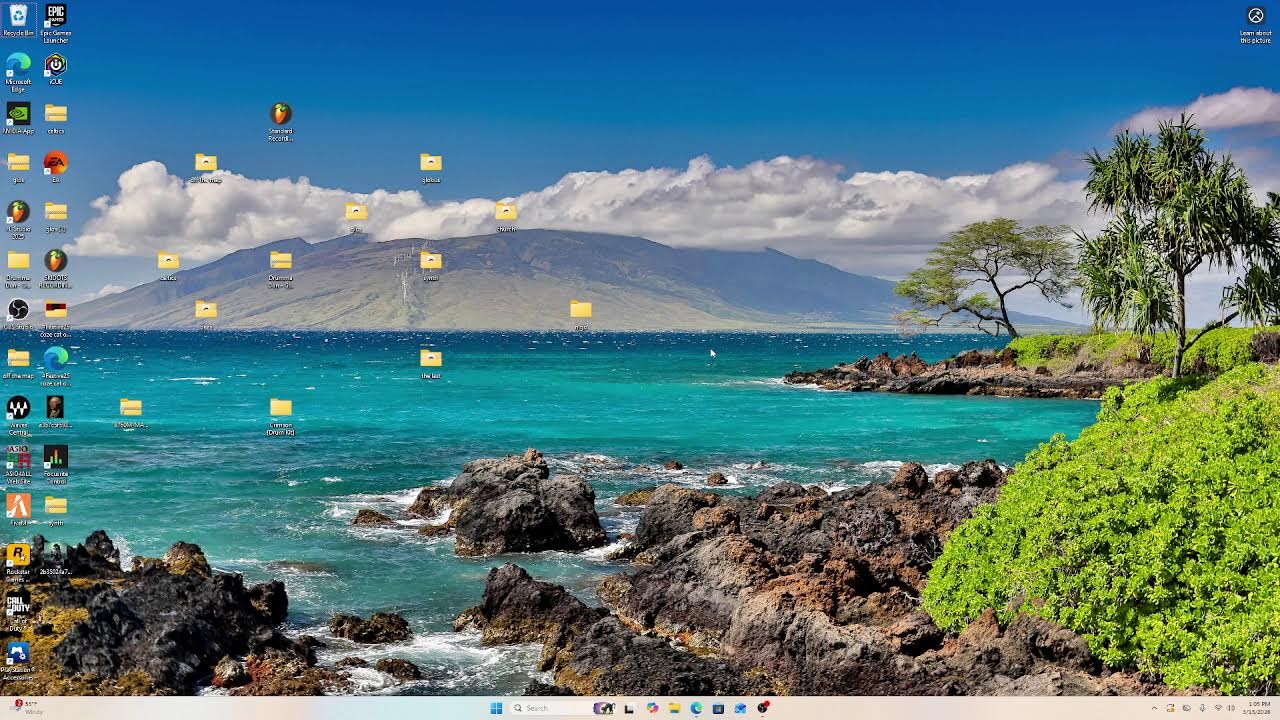Select the FL Studio 2025 shortcut
This screenshot has height=720, width=1280.
tap(18, 219)
